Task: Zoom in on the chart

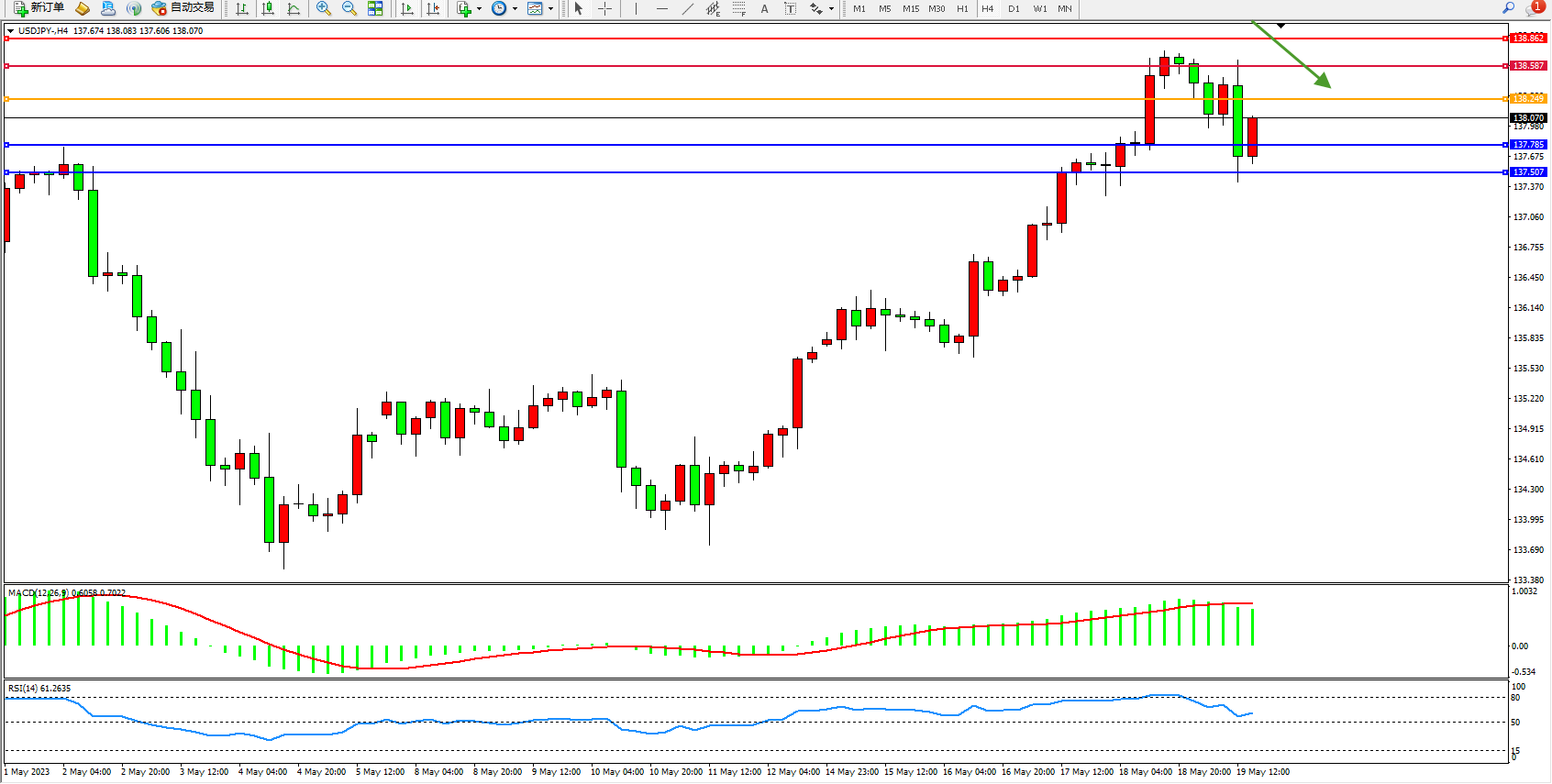Action: [323, 8]
